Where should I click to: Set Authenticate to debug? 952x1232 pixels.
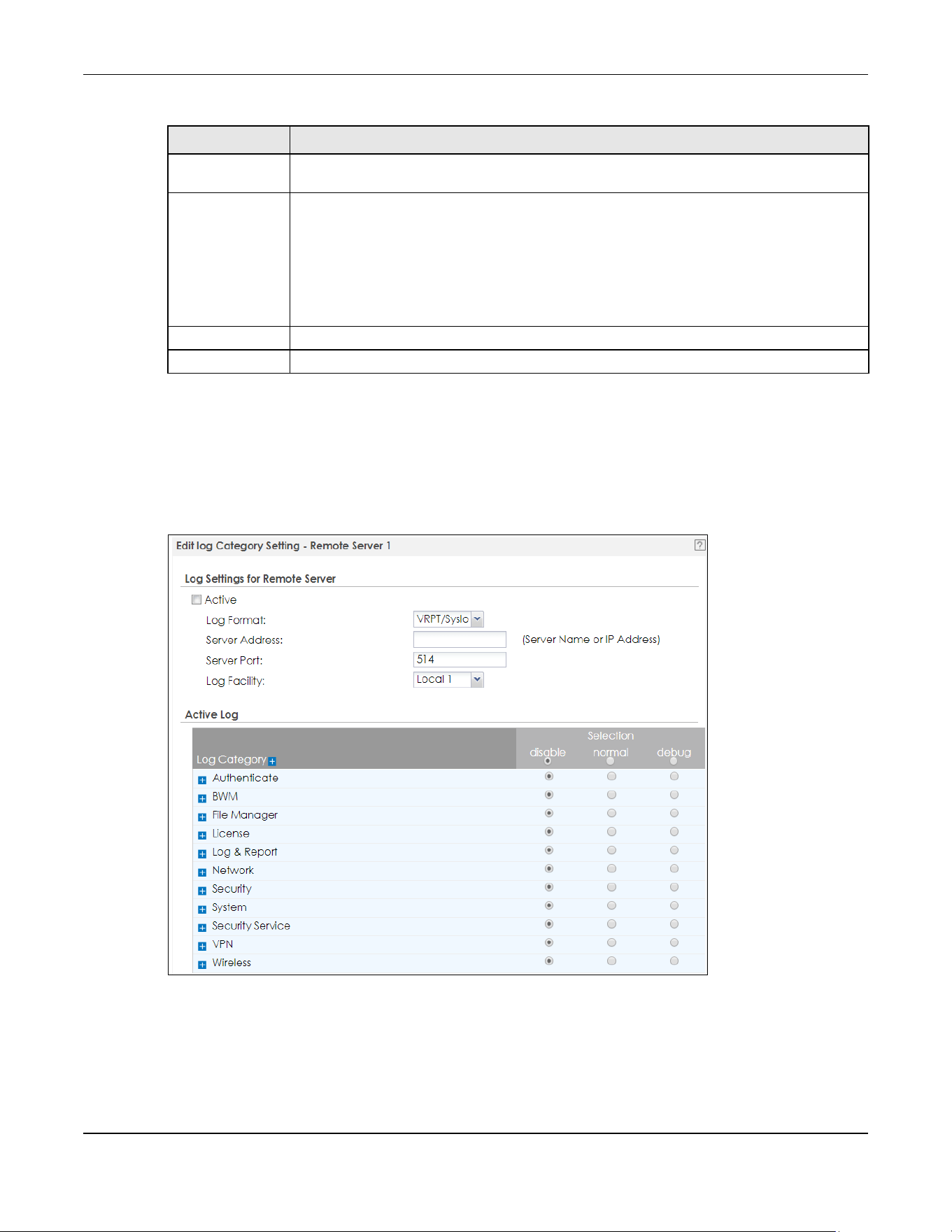click(x=674, y=776)
